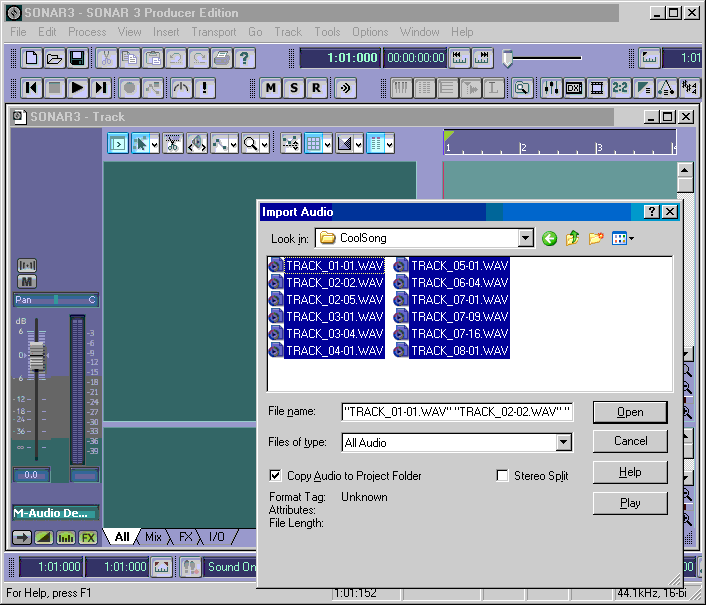Open the Options menu
706x605 pixels.
(370, 32)
